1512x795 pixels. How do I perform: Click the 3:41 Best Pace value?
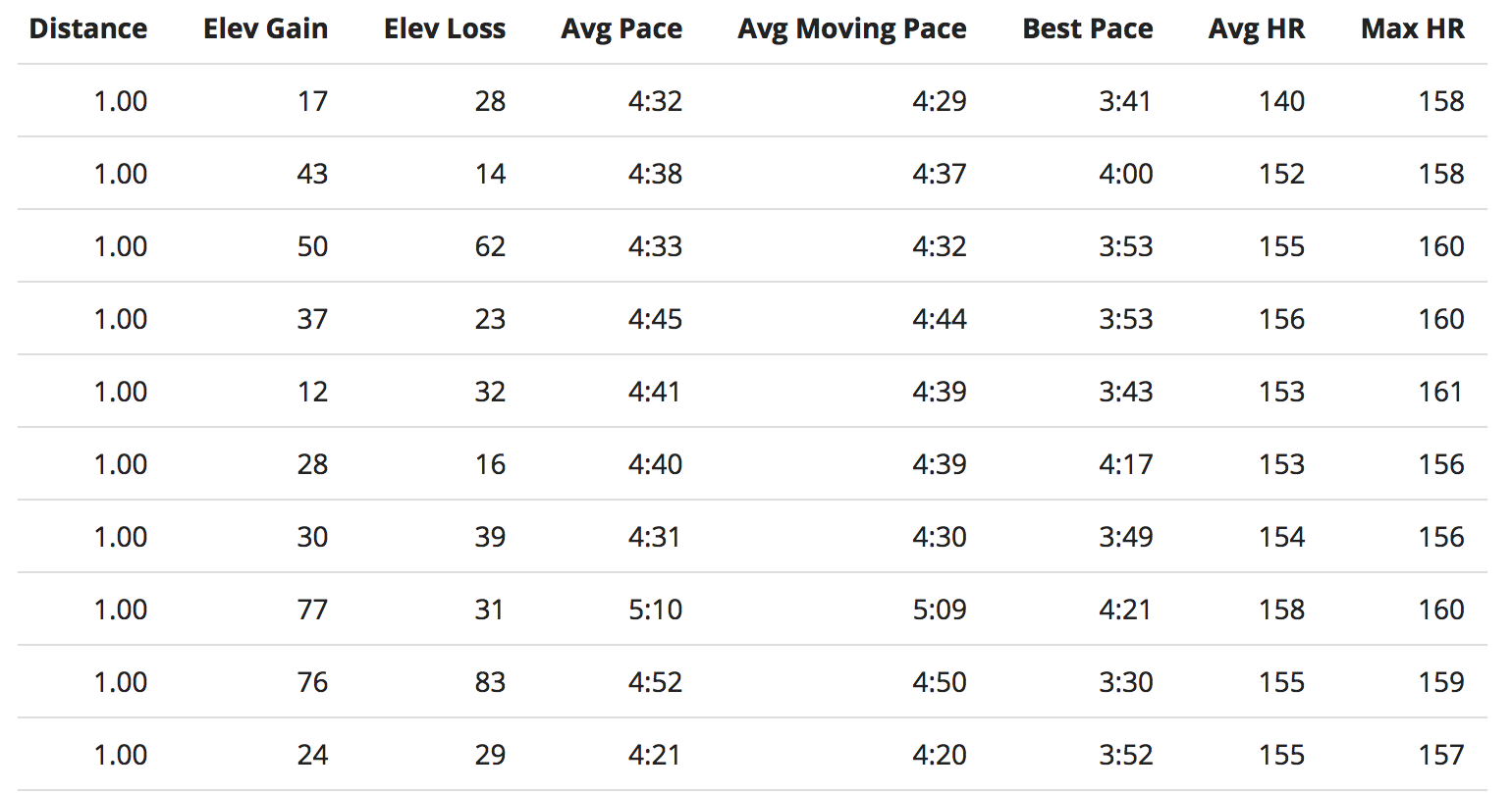1124,101
